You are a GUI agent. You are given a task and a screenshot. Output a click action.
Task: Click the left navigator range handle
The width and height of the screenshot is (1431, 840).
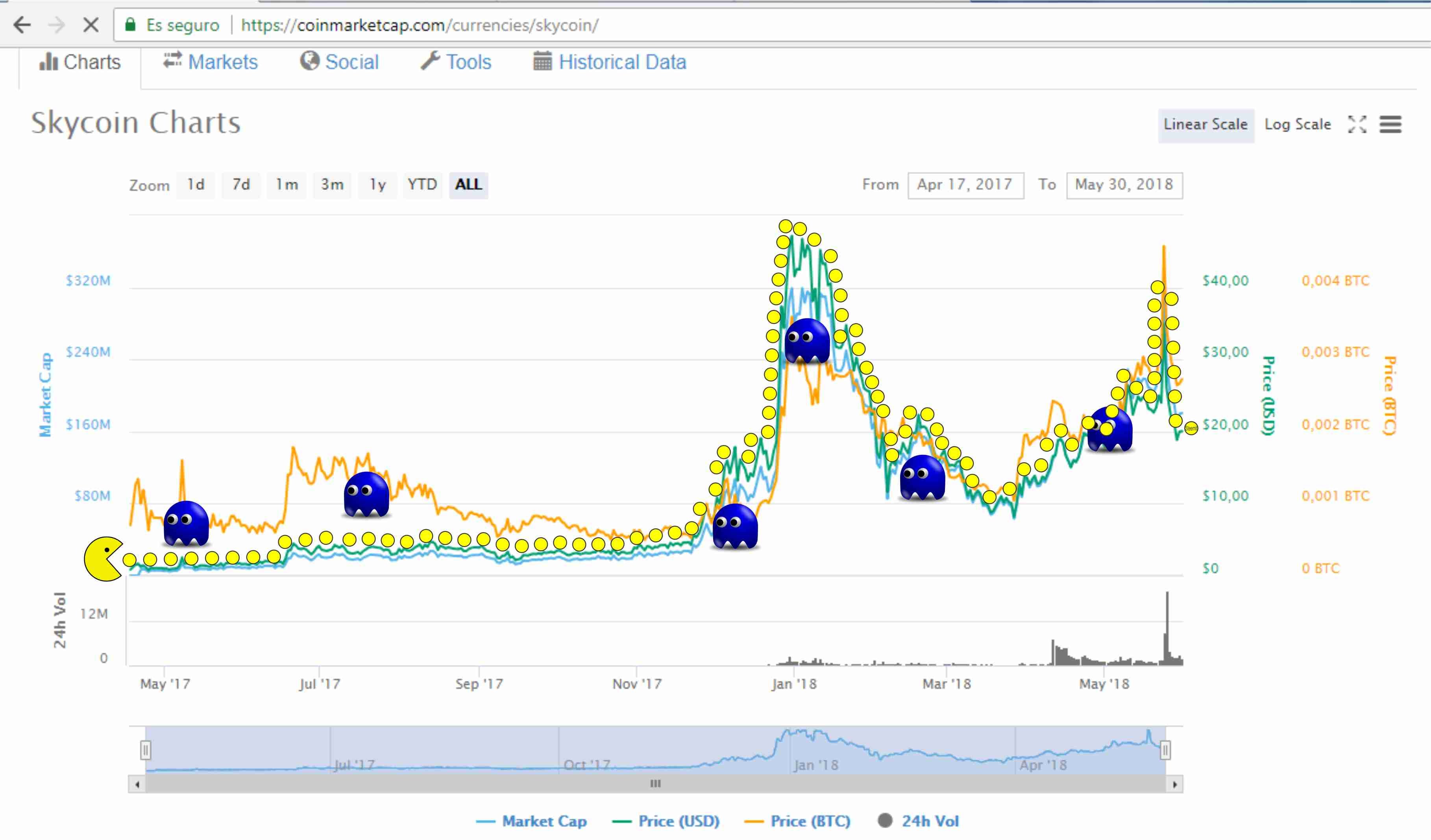click(x=145, y=750)
